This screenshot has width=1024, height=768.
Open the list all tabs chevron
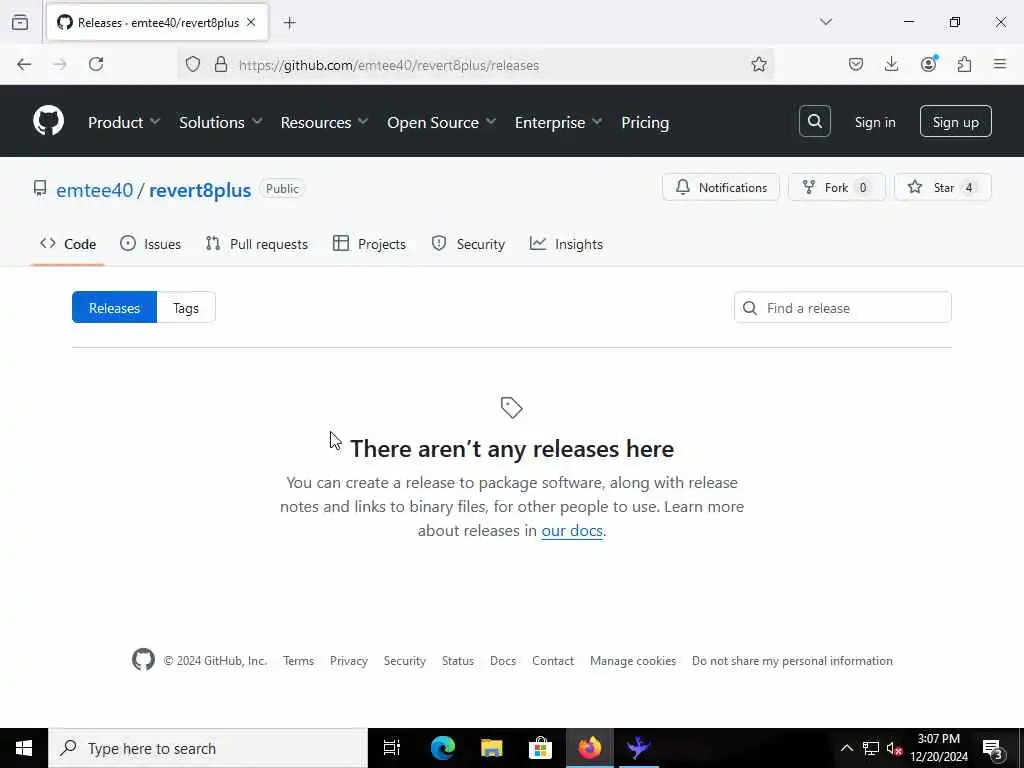825,22
